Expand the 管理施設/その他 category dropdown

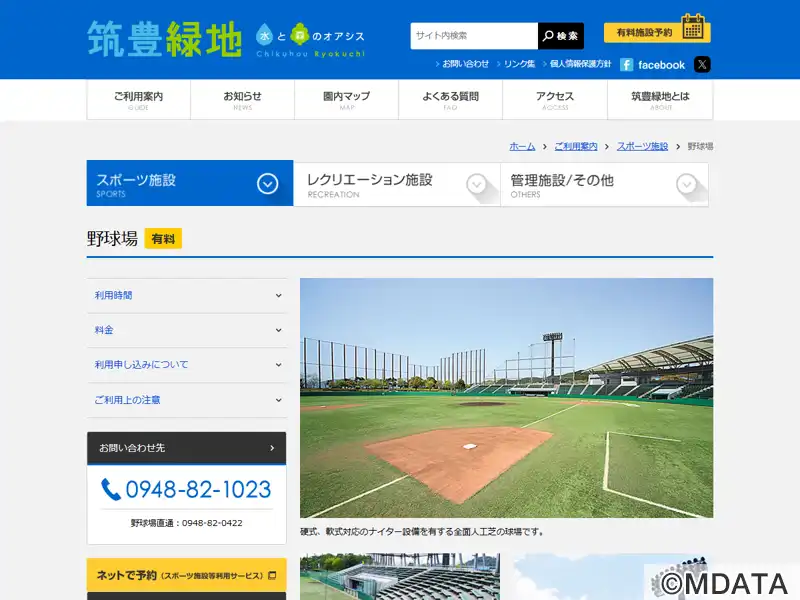point(686,184)
